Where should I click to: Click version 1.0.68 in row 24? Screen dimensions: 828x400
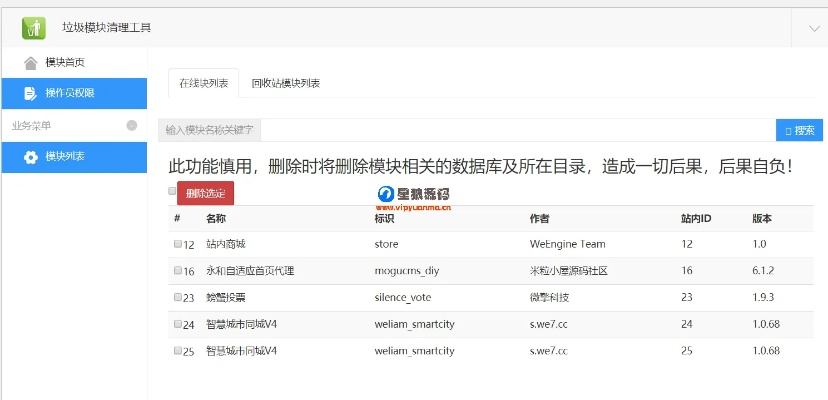(x=766, y=324)
